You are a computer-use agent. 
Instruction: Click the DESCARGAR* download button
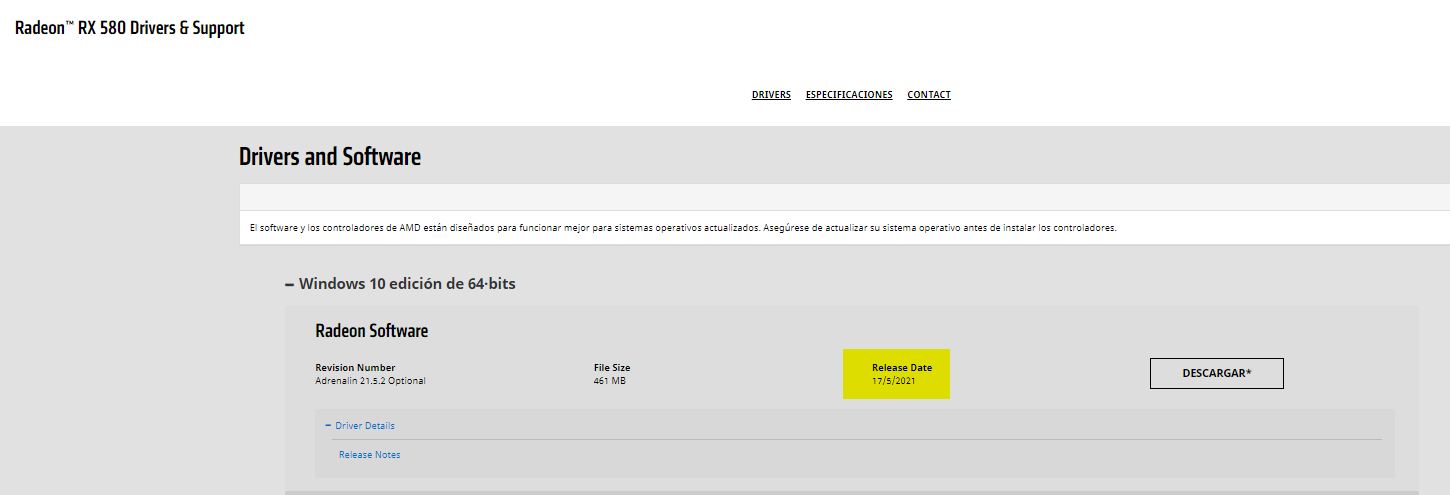[1216, 373]
